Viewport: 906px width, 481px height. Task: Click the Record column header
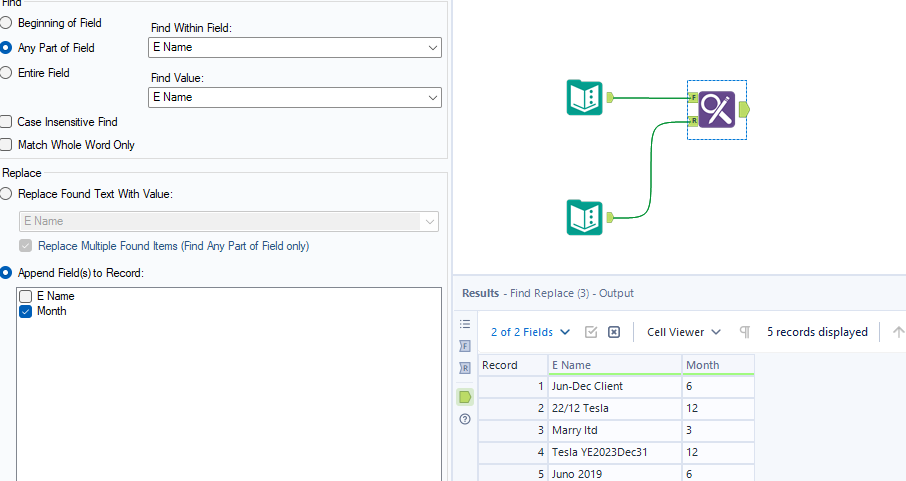pos(513,365)
